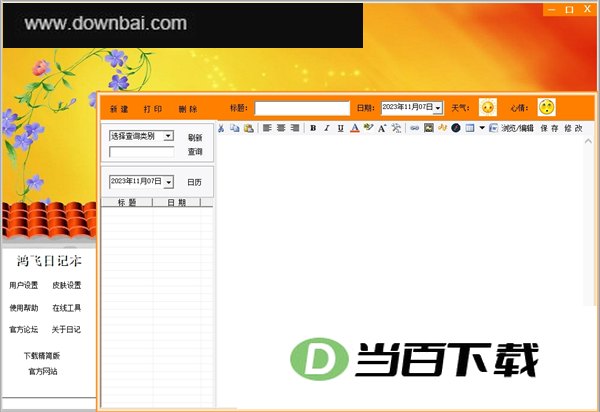Image resolution: width=600 pixels, height=412 pixels.
Task: Click the Copy icon in editor toolbar
Action: point(235,128)
